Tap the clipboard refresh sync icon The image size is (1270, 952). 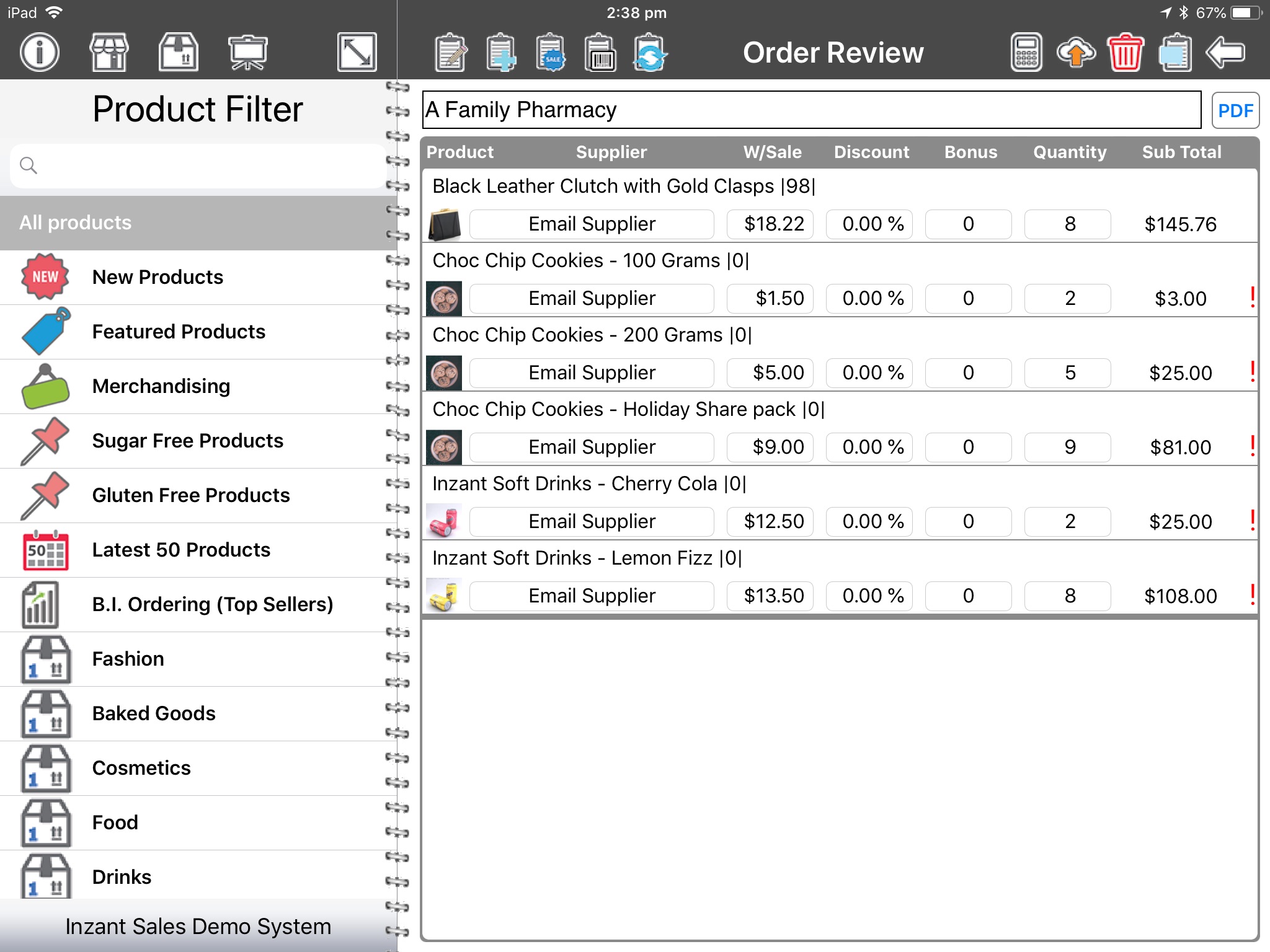(649, 53)
